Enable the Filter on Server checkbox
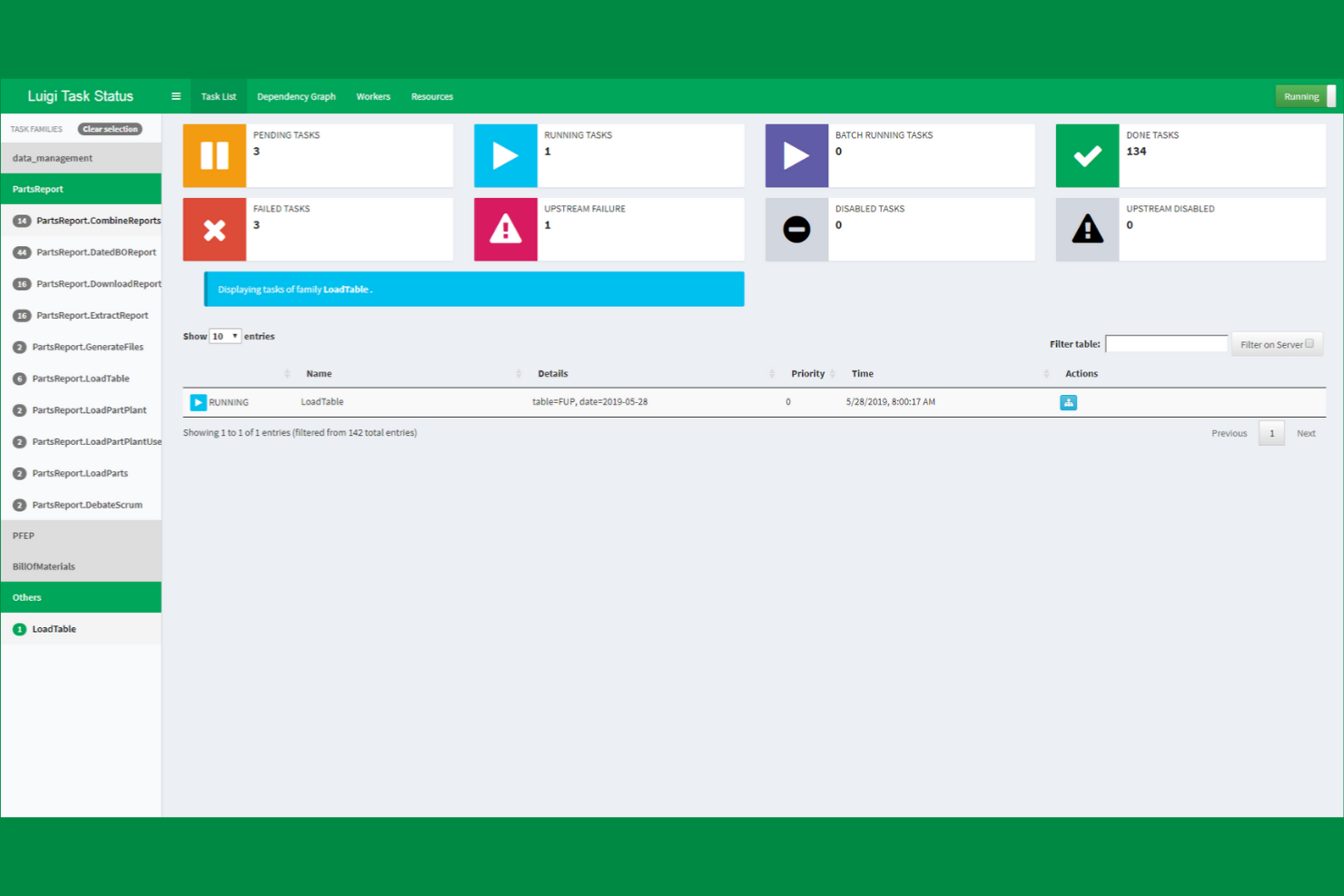This screenshot has width=1344, height=896. tap(1309, 343)
